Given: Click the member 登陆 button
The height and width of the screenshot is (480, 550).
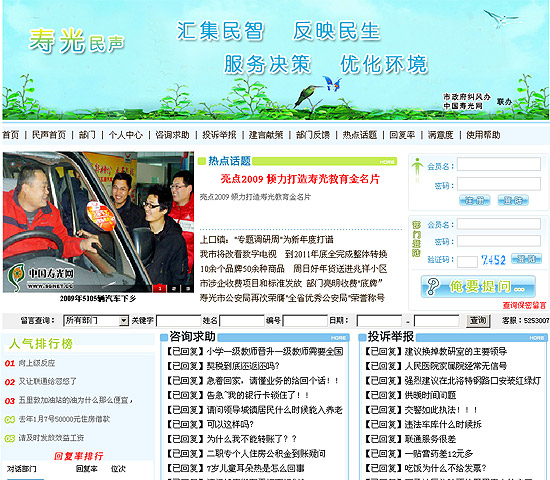Looking at the screenshot, I should tap(513, 200).
